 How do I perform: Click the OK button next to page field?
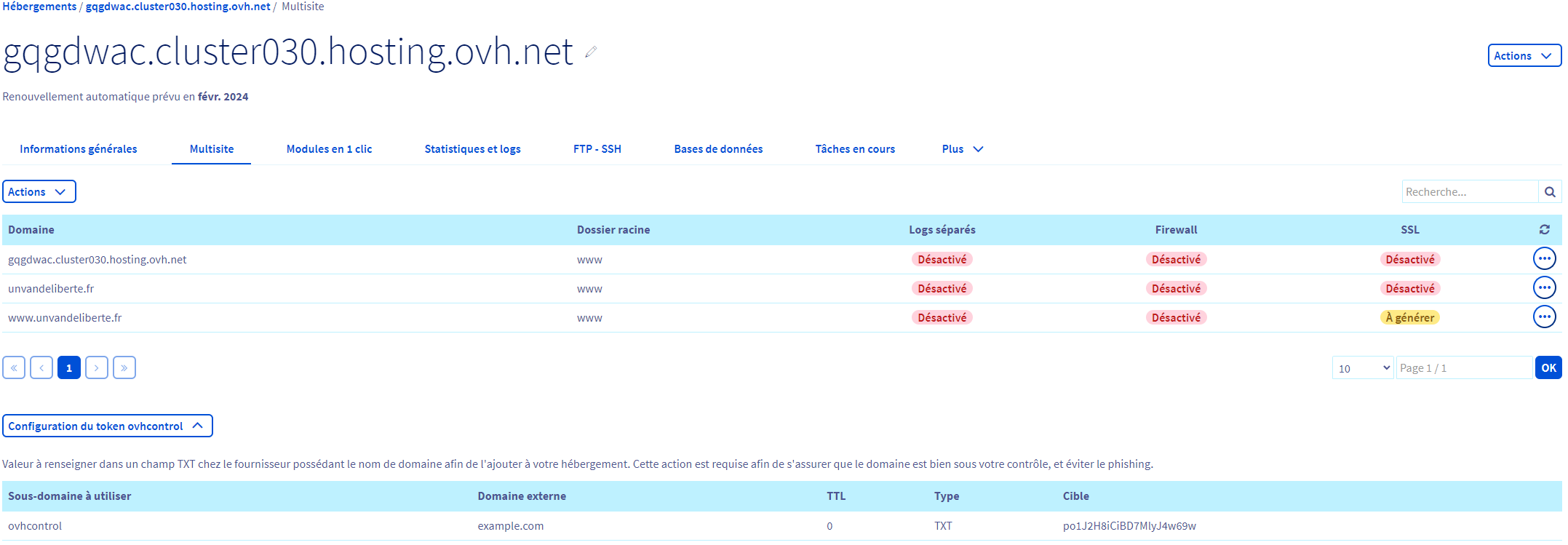[x=1548, y=368]
